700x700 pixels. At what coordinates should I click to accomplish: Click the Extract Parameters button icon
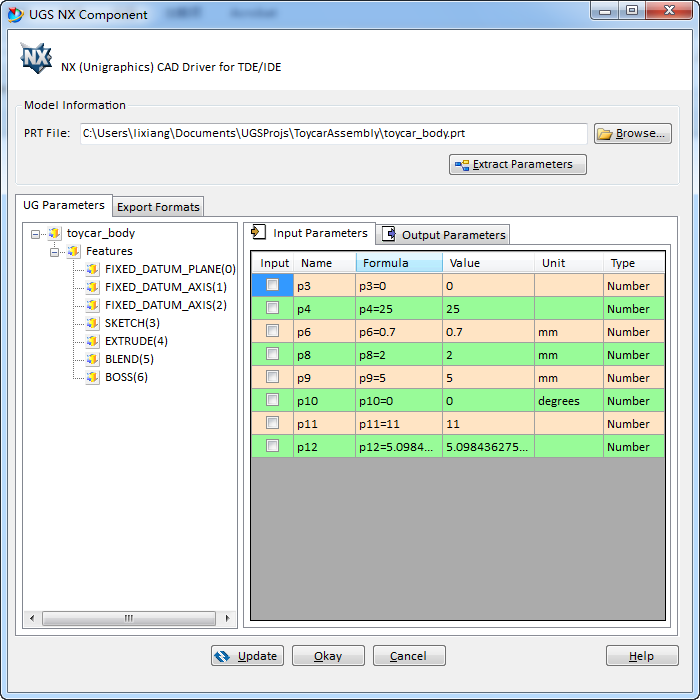pos(462,165)
